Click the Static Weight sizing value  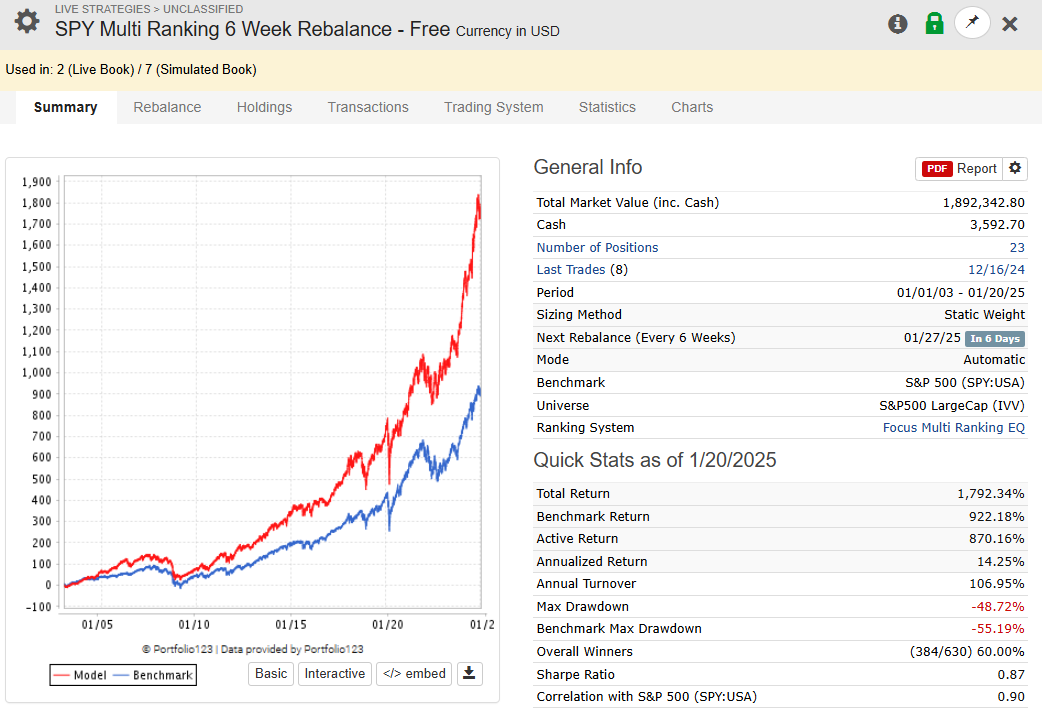tap(984, 314)
